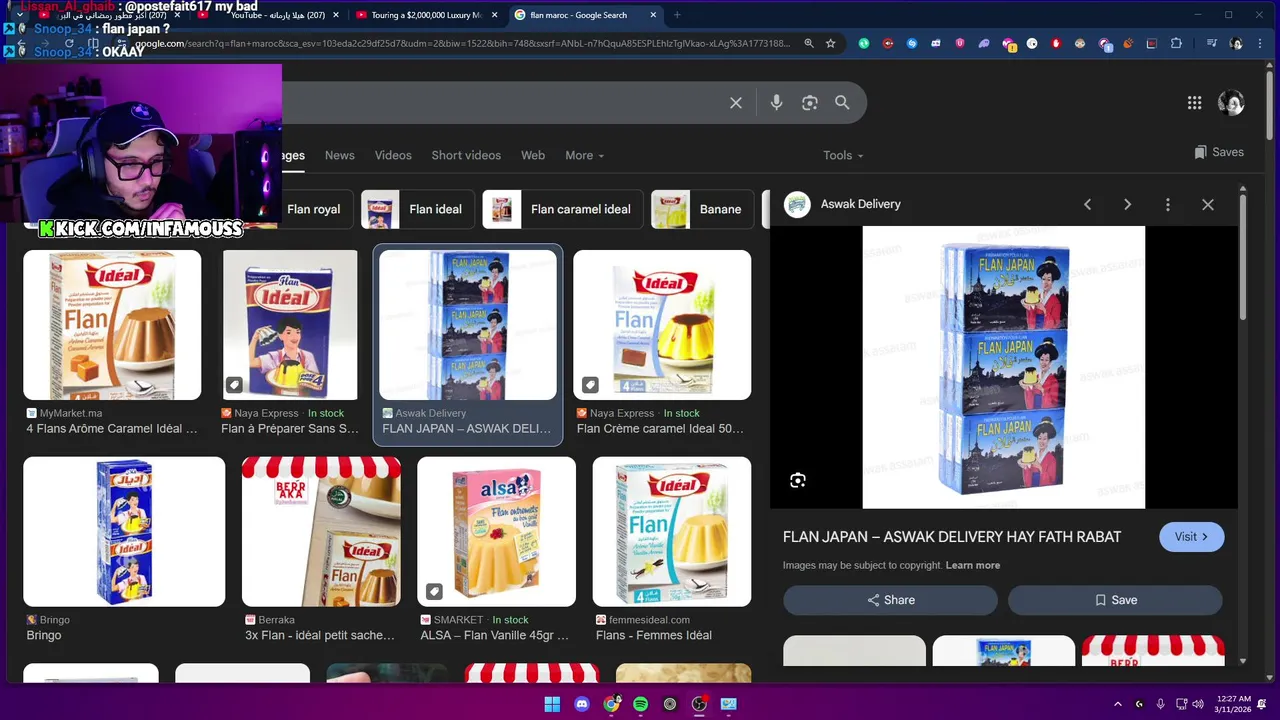Open the Flan Crème caramel Ideal thumbnail
The image size is (1280, 720).
pyautogui.click(x=662, y=325)
